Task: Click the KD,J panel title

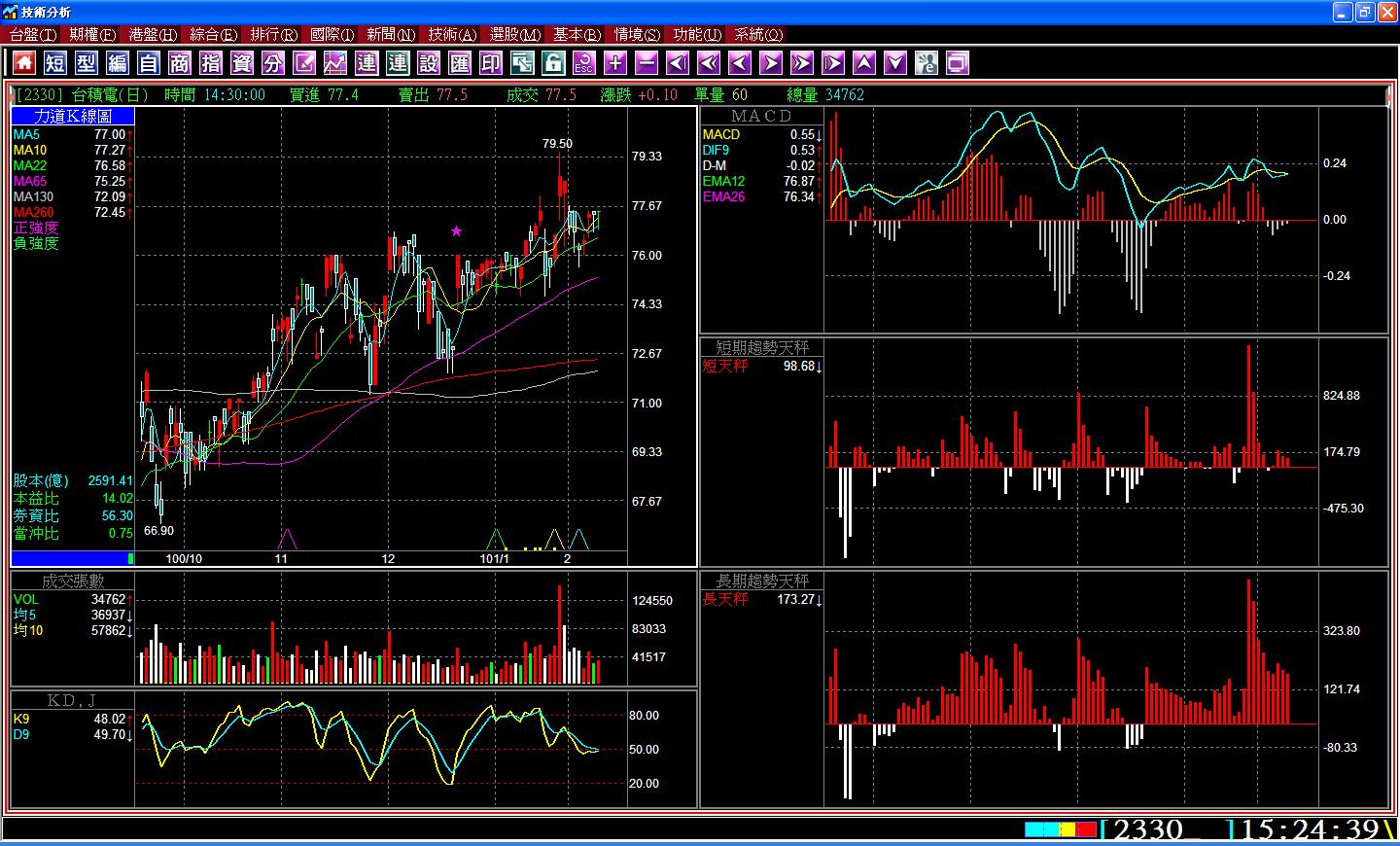Action: pos(73,700)
